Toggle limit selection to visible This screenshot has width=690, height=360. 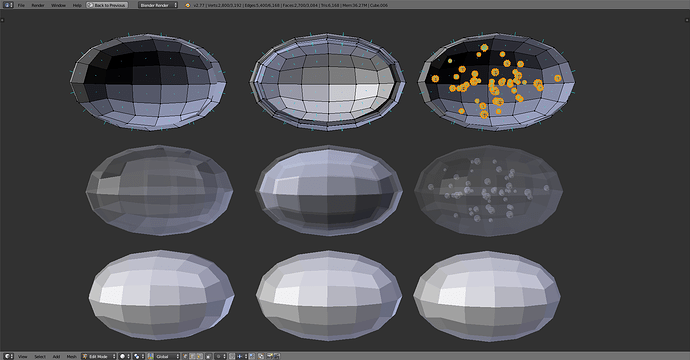pyautogui.click(x=209, y=356)
